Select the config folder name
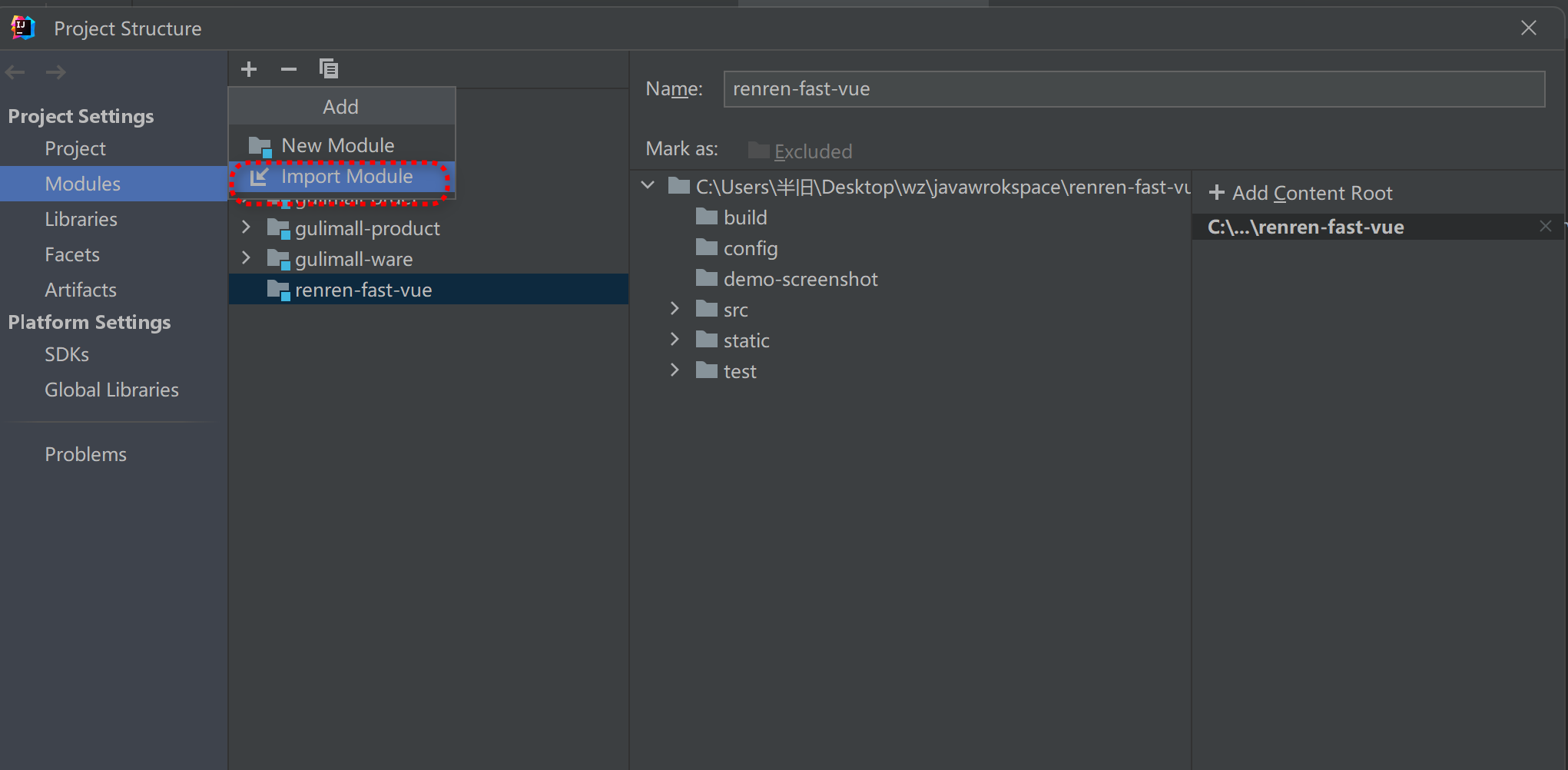The image size is (1568, 770). [x=751, y=248]
